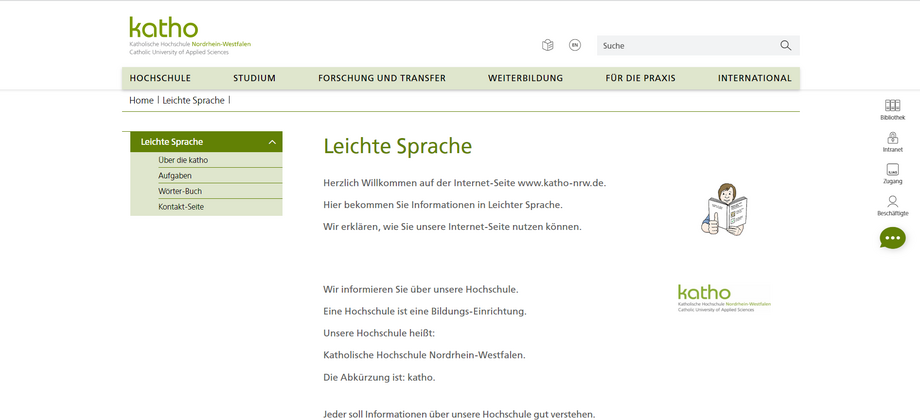The image size is (920, 420).
Task: Open the HOCHSCHULE menu
Action: [160, 78]
